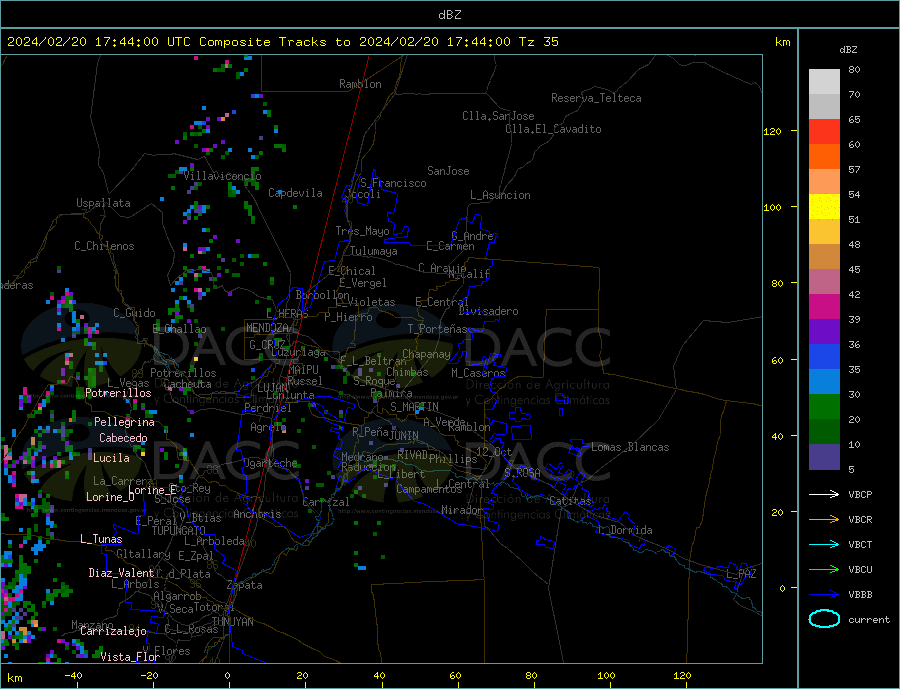This screenshot has width=900, height=689.
Task: Click the L_Tunas label
Action: click(101, 539)
